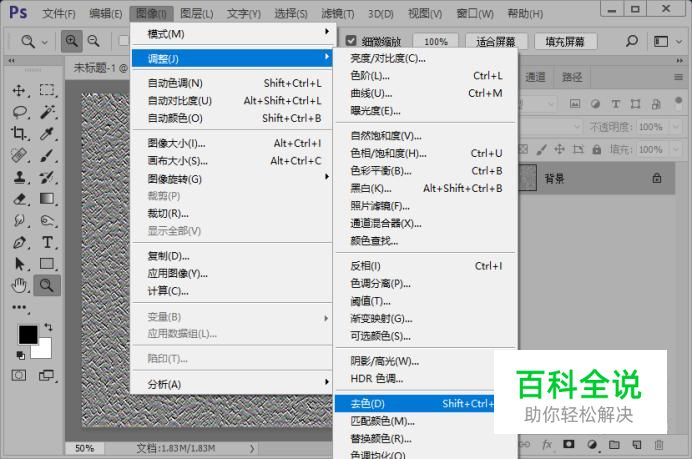
Task: Toggle the pixel filter in layers panel
Action: [x=575, y=104]
